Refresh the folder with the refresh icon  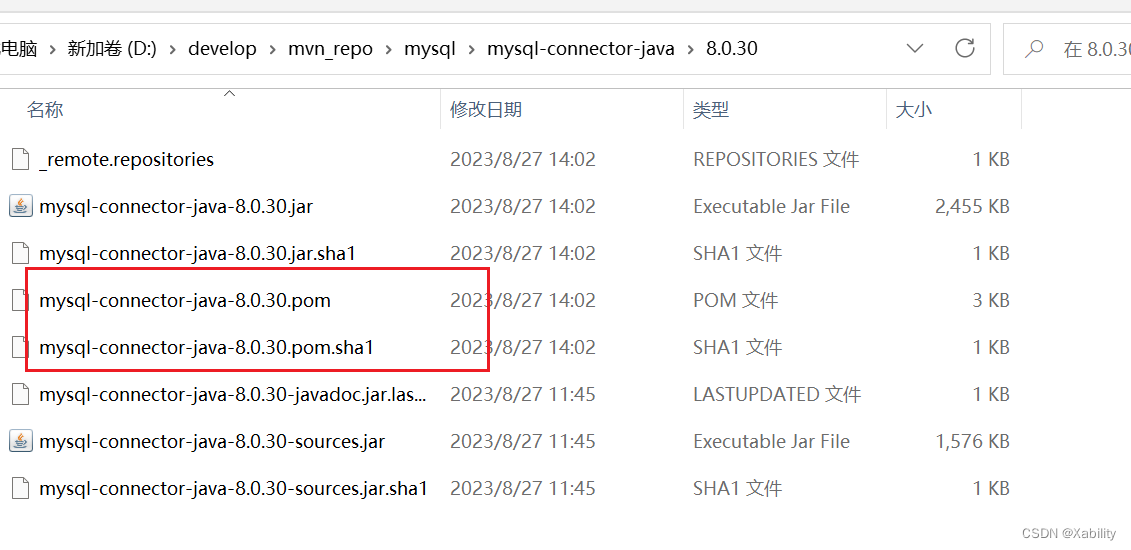pos(964,48)
